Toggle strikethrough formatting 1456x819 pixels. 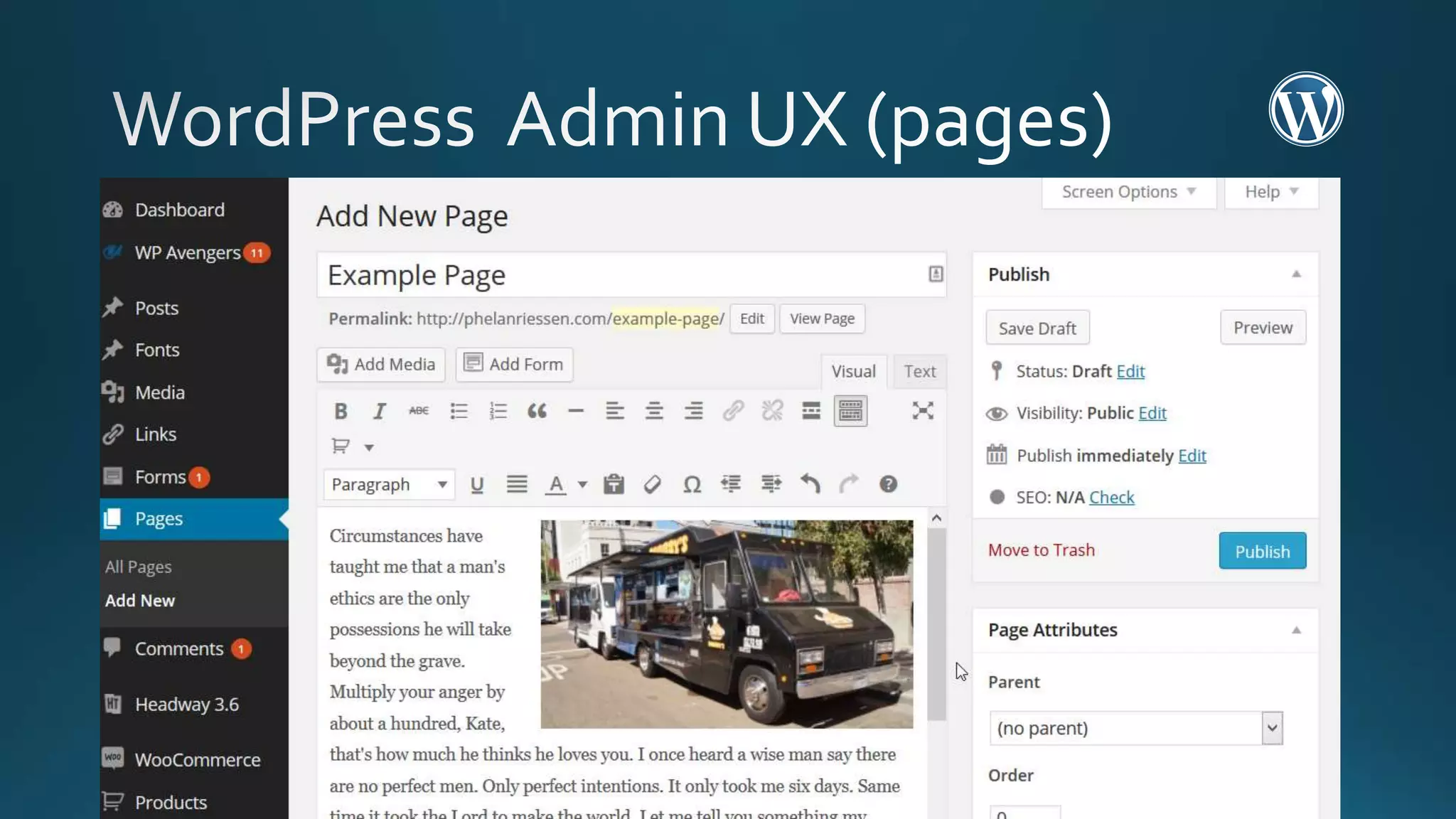[419, 411]
